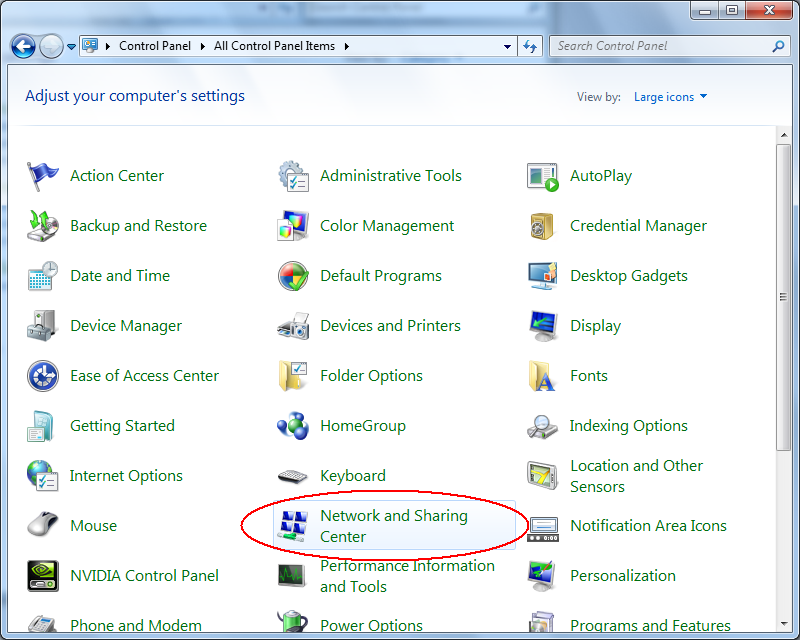Viewport: 800px width, 640px height.
Task: Click the Control Panel breadcrumb
Action: 155,46
